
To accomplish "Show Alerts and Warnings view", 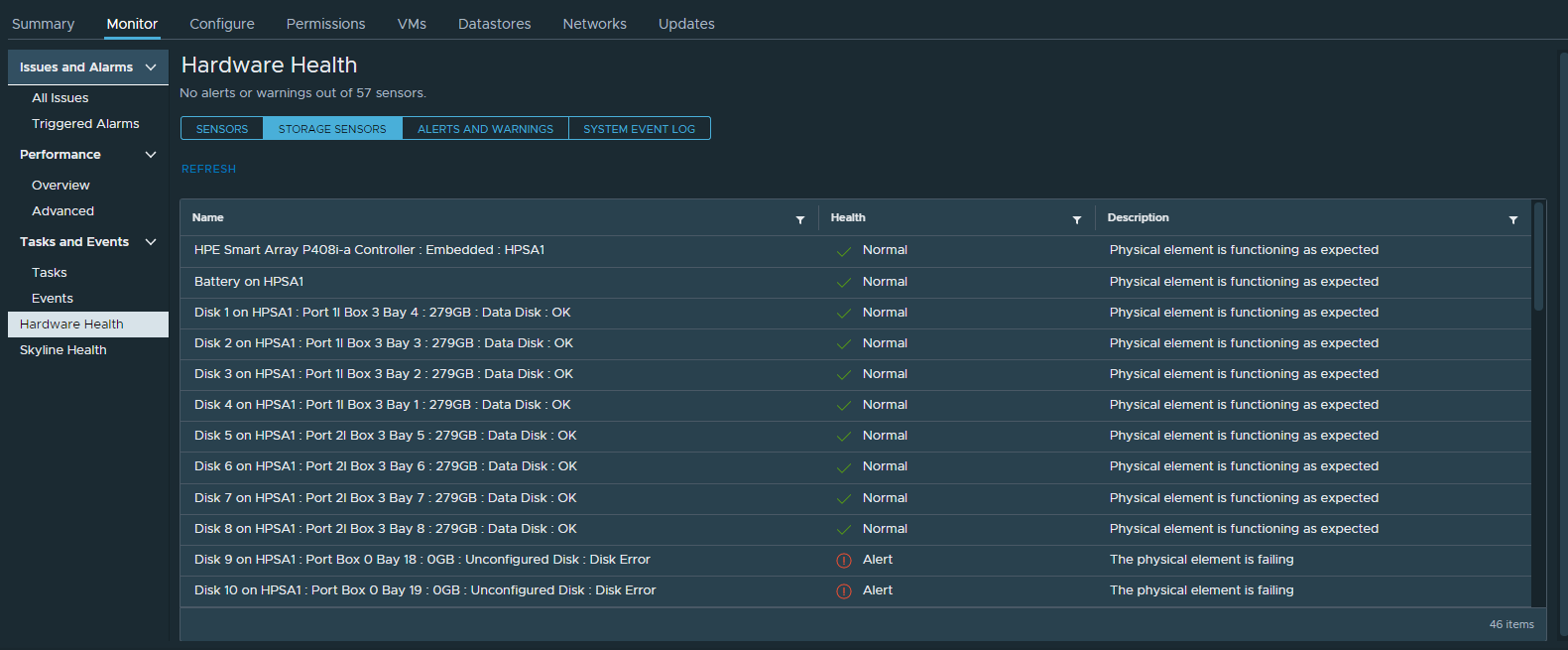I will coord(485,129).
